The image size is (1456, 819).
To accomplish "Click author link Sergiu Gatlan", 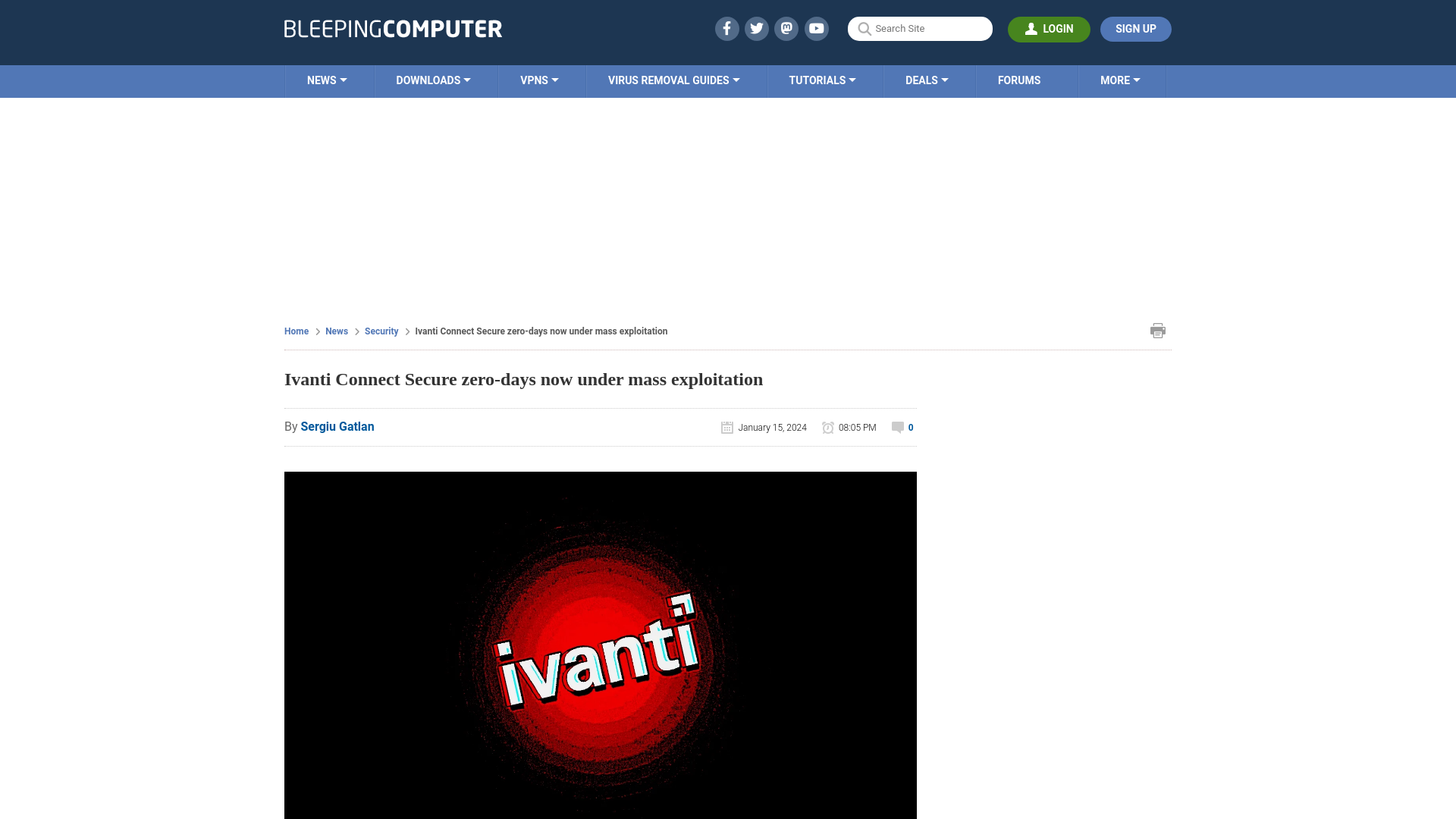I will [337, 427].
